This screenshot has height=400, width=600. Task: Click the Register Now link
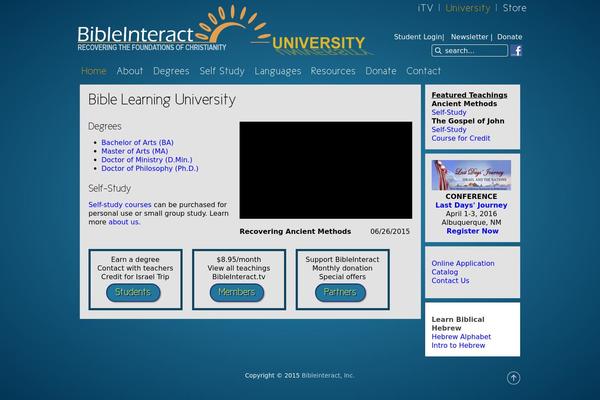click(473, 231)
